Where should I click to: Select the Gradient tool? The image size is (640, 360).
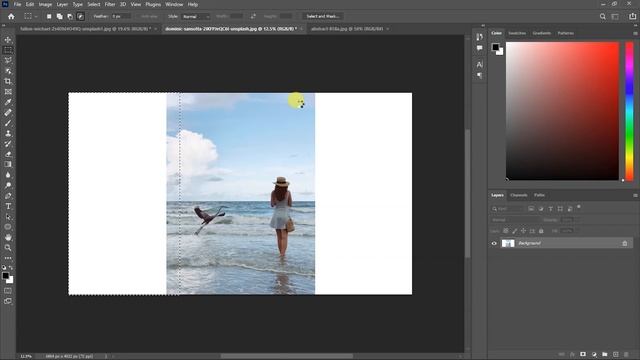8,164
